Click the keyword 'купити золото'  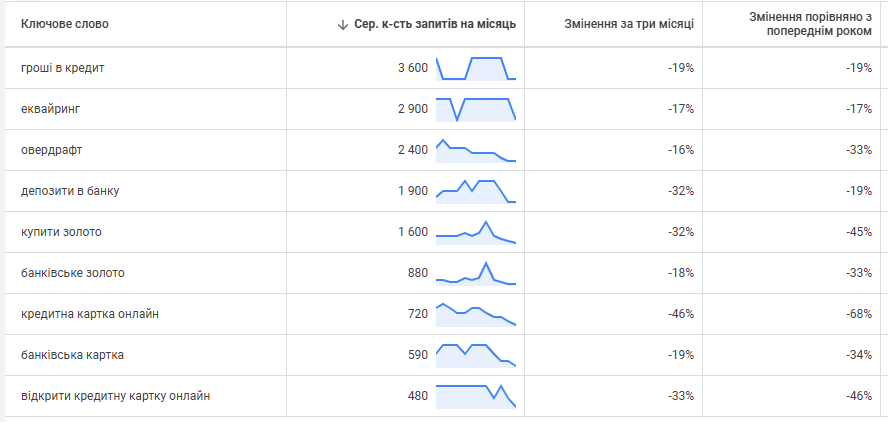[61, 232]
